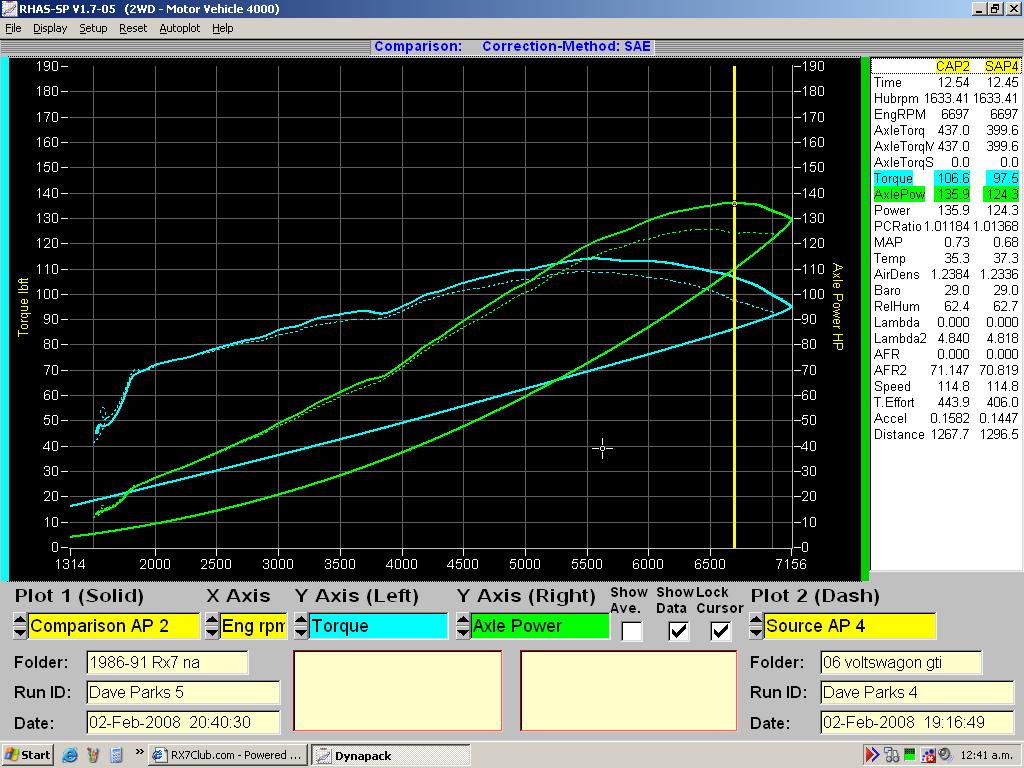Select the Comparison AP 2 plot field
Screen dimensions: 1024x768
pyautogui.click(x=114, y=626)
